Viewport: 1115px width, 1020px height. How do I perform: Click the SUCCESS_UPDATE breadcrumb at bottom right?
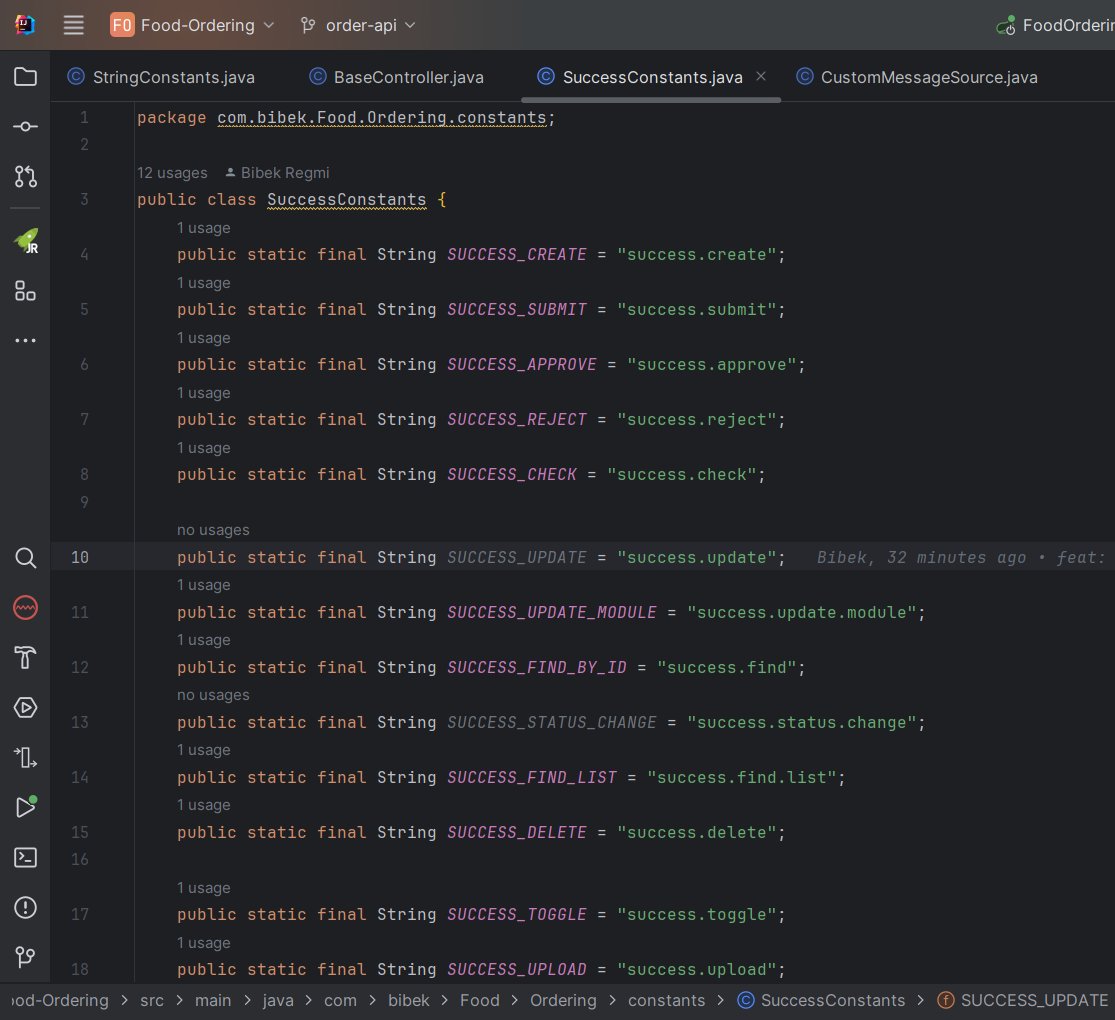pyautogui.click(x=1023, y=1000)
